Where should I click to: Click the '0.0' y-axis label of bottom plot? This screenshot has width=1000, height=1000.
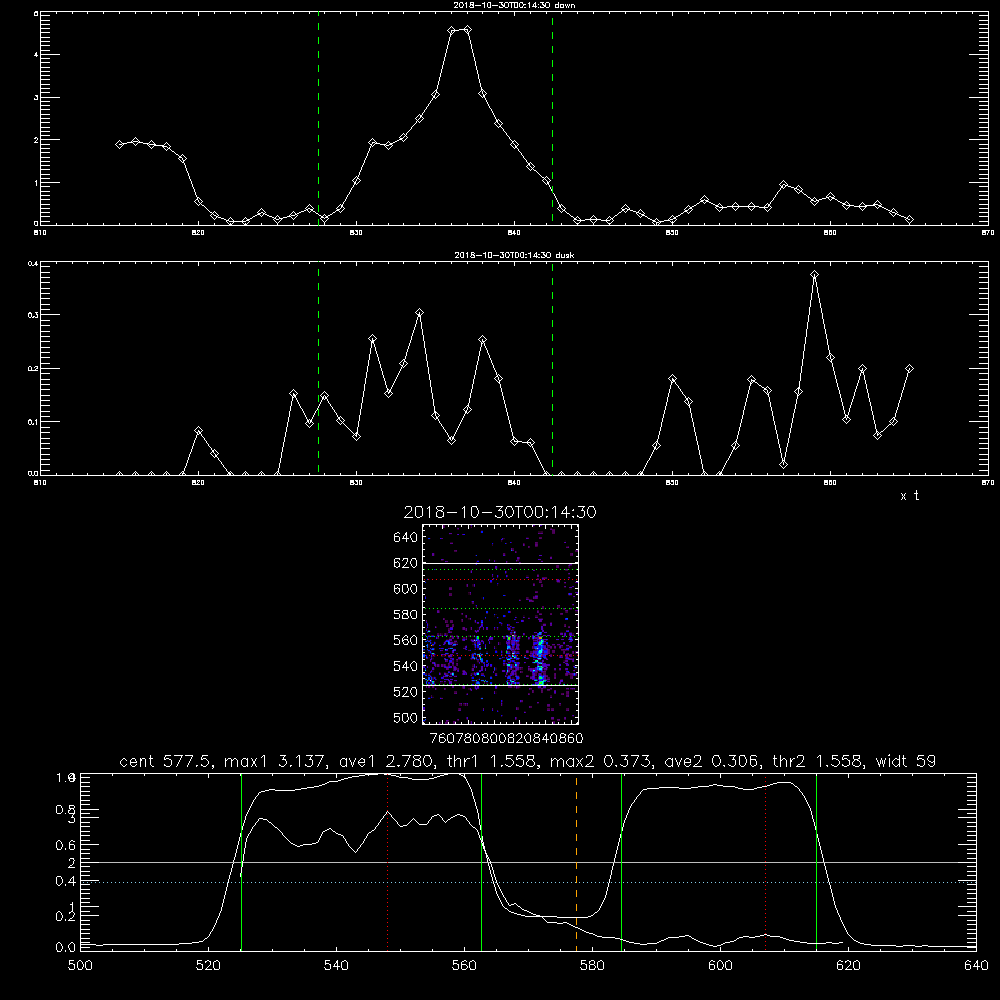click(66, 947)
